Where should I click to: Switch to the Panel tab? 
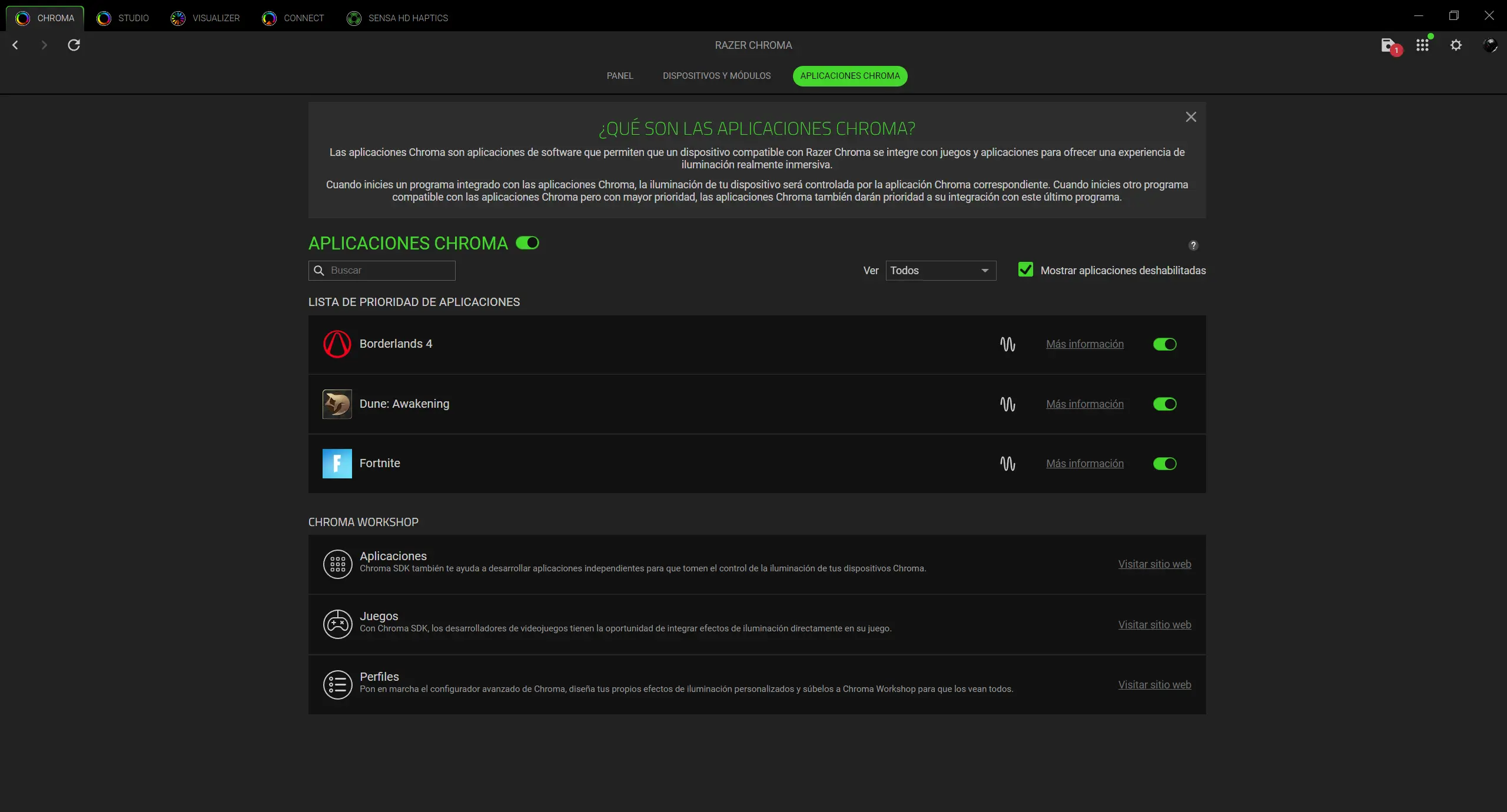[620, 76]
